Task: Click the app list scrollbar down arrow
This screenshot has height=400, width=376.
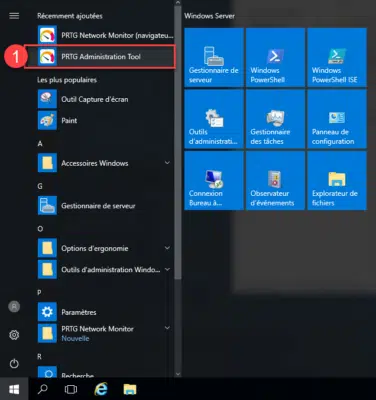Action: coord(178,374)
